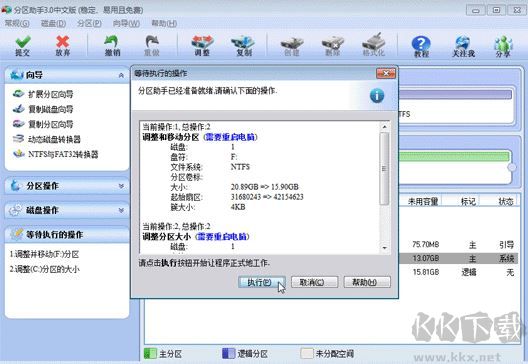The height and width of the screenshot is (364, 528).
Task: Open 复制磁盘向导 wizard
Action: (x=43, y=109)
